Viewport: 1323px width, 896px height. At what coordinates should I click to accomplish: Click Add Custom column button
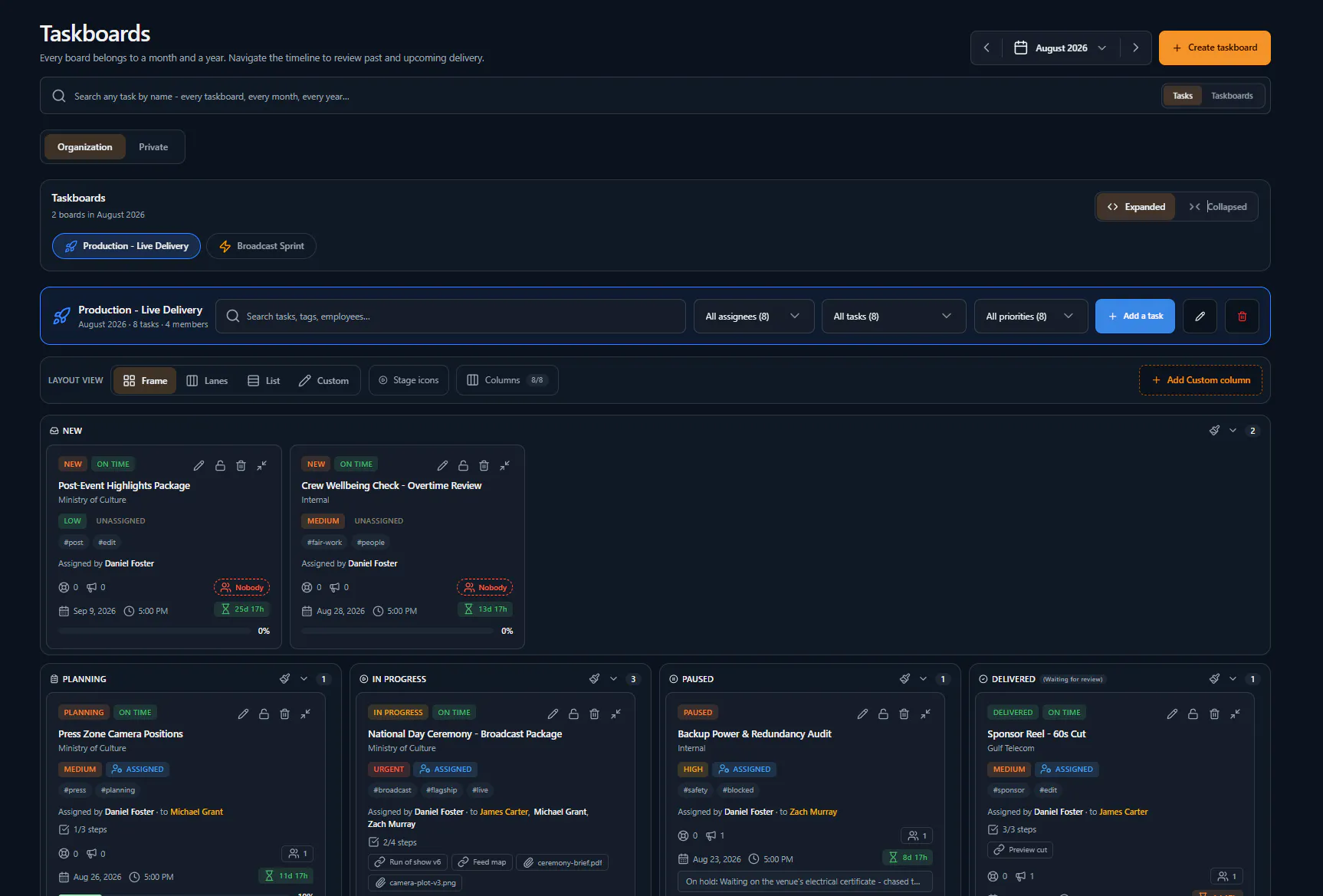click(x=1200, y=380)
